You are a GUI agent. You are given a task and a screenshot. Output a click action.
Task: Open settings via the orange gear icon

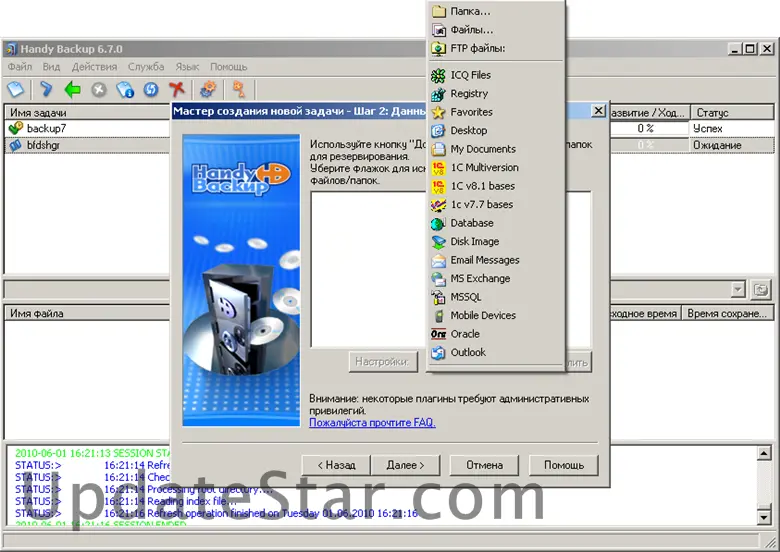pyautogui.click(x=208, y=90)
